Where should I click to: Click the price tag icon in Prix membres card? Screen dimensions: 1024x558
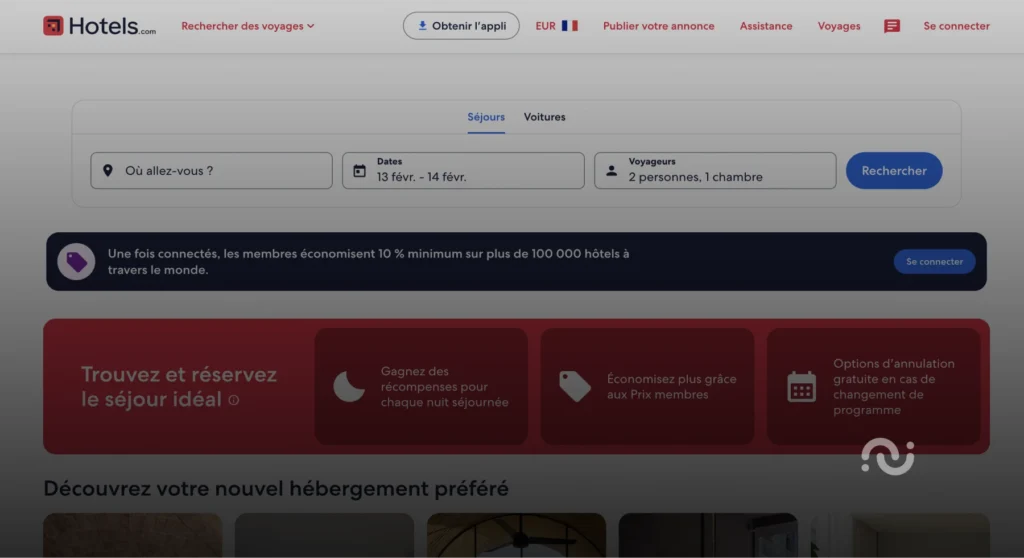click(x=575, y=386)
